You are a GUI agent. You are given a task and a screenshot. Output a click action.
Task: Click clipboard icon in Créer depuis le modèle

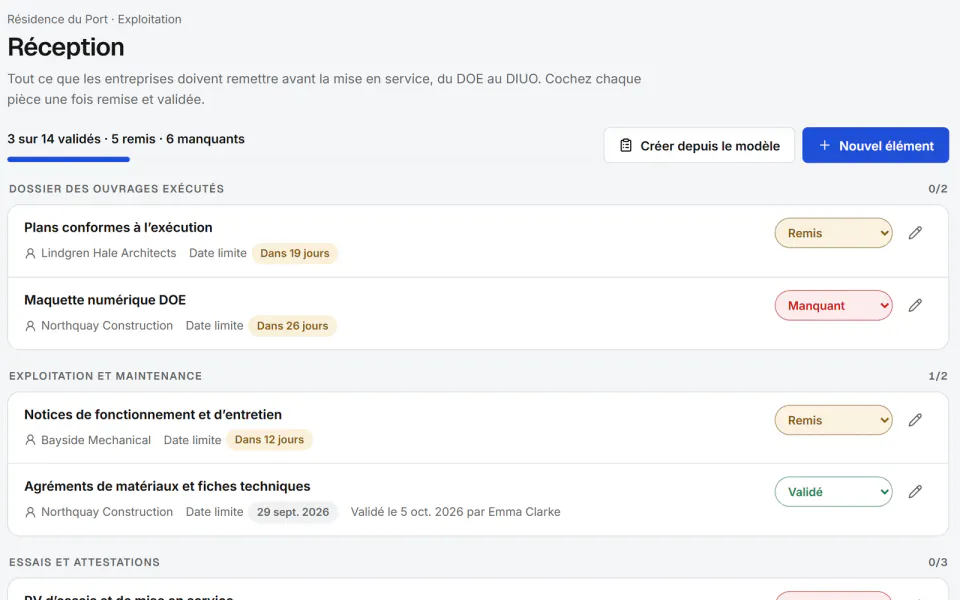(625, 146)
